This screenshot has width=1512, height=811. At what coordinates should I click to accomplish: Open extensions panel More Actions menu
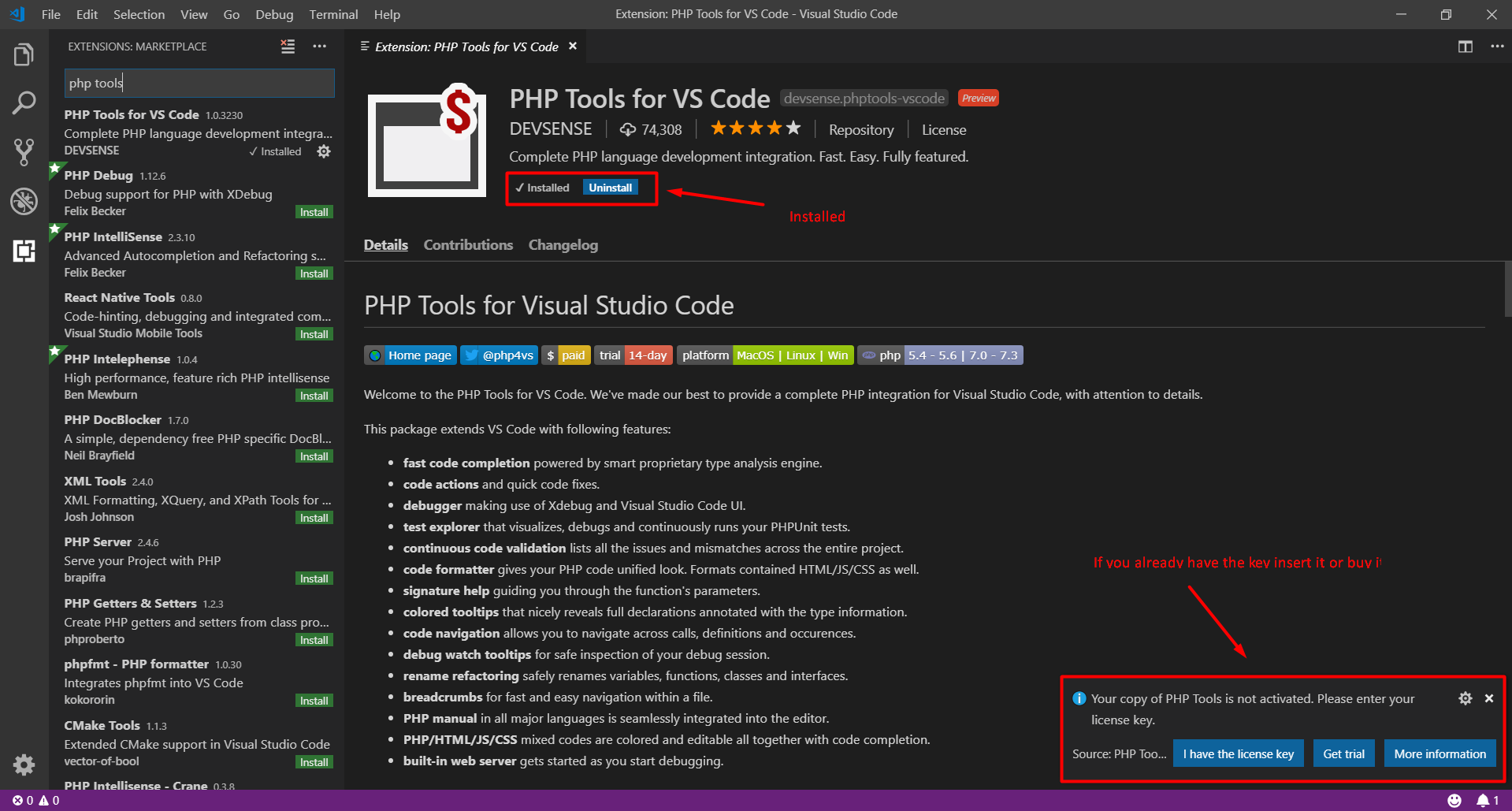[319, 47]
